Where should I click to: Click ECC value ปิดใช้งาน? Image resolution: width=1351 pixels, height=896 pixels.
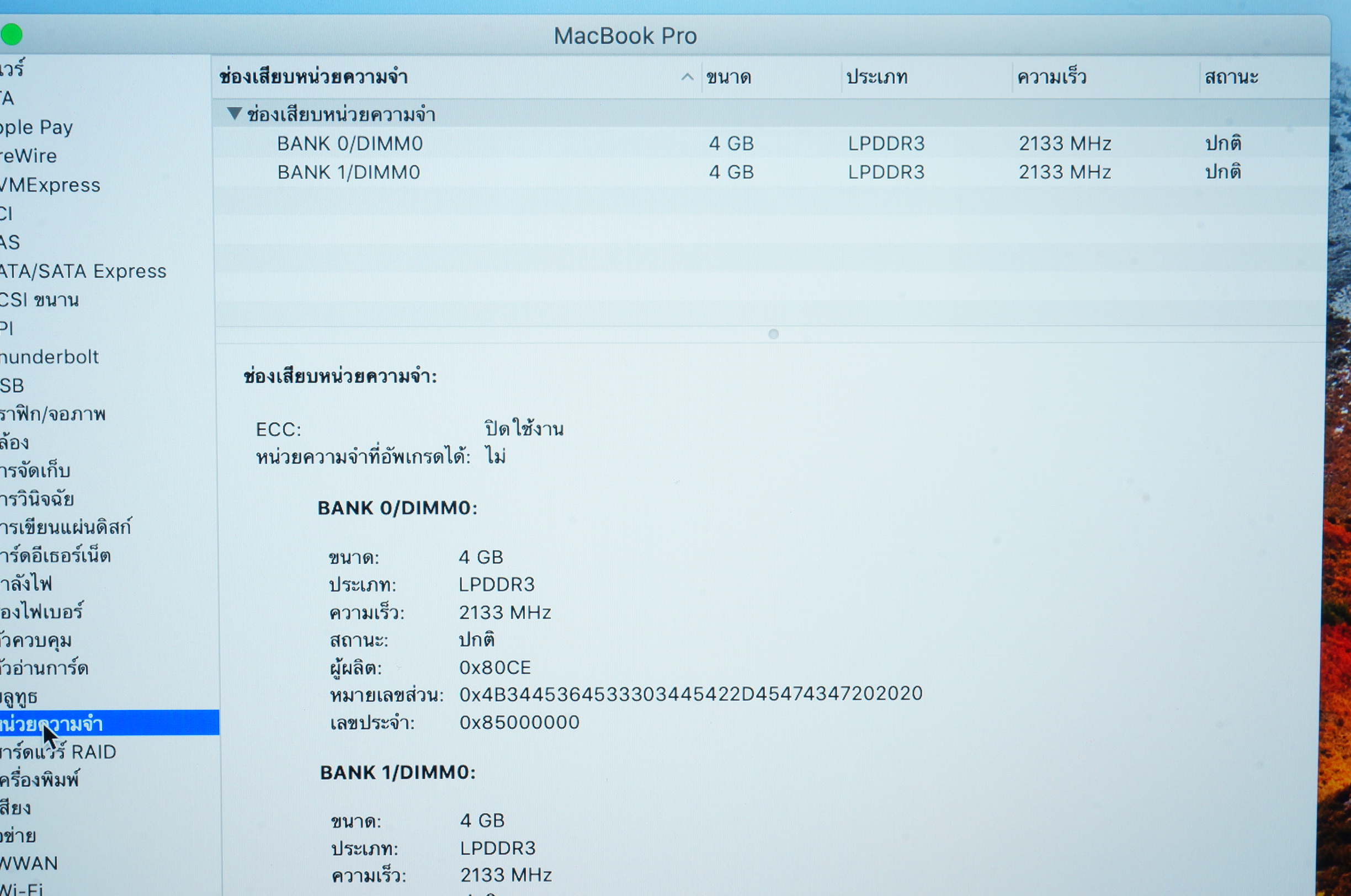coord(524,428)
